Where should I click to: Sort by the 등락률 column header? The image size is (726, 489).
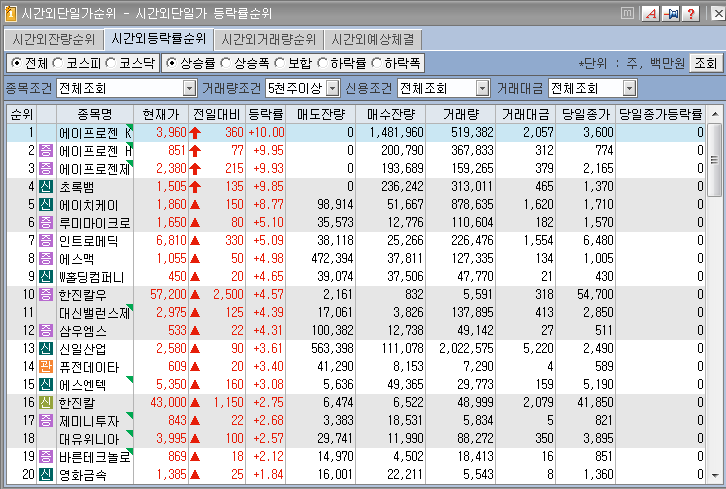[265, 114]
